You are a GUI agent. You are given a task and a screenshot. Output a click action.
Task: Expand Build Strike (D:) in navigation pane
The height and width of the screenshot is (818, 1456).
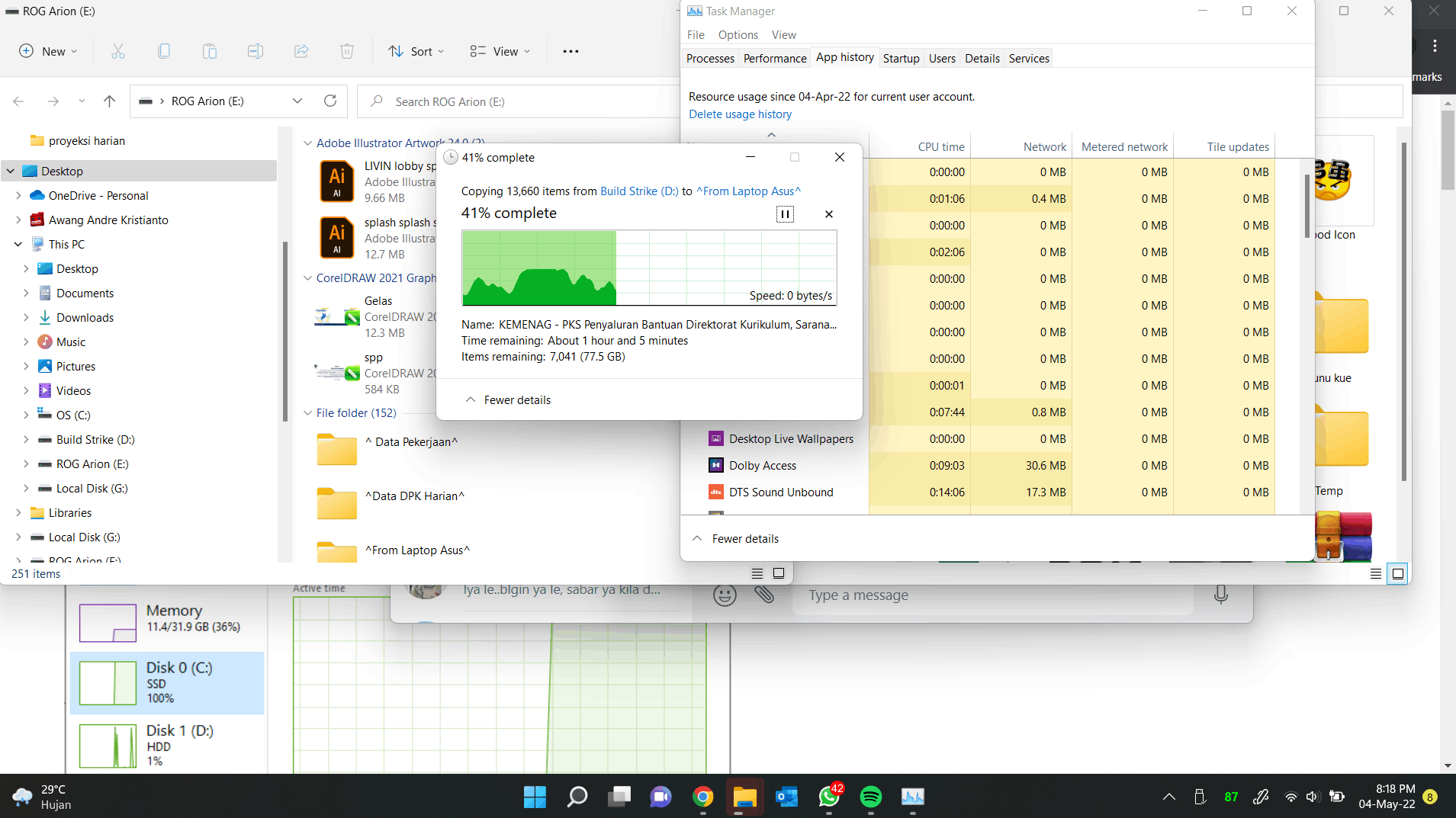26,440
